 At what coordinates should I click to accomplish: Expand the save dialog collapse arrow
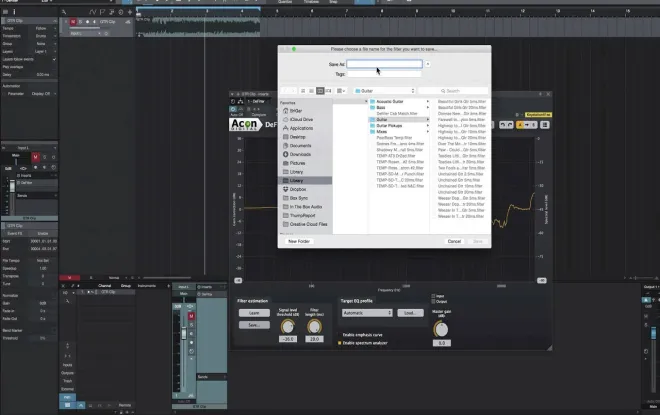pos(428,64)
